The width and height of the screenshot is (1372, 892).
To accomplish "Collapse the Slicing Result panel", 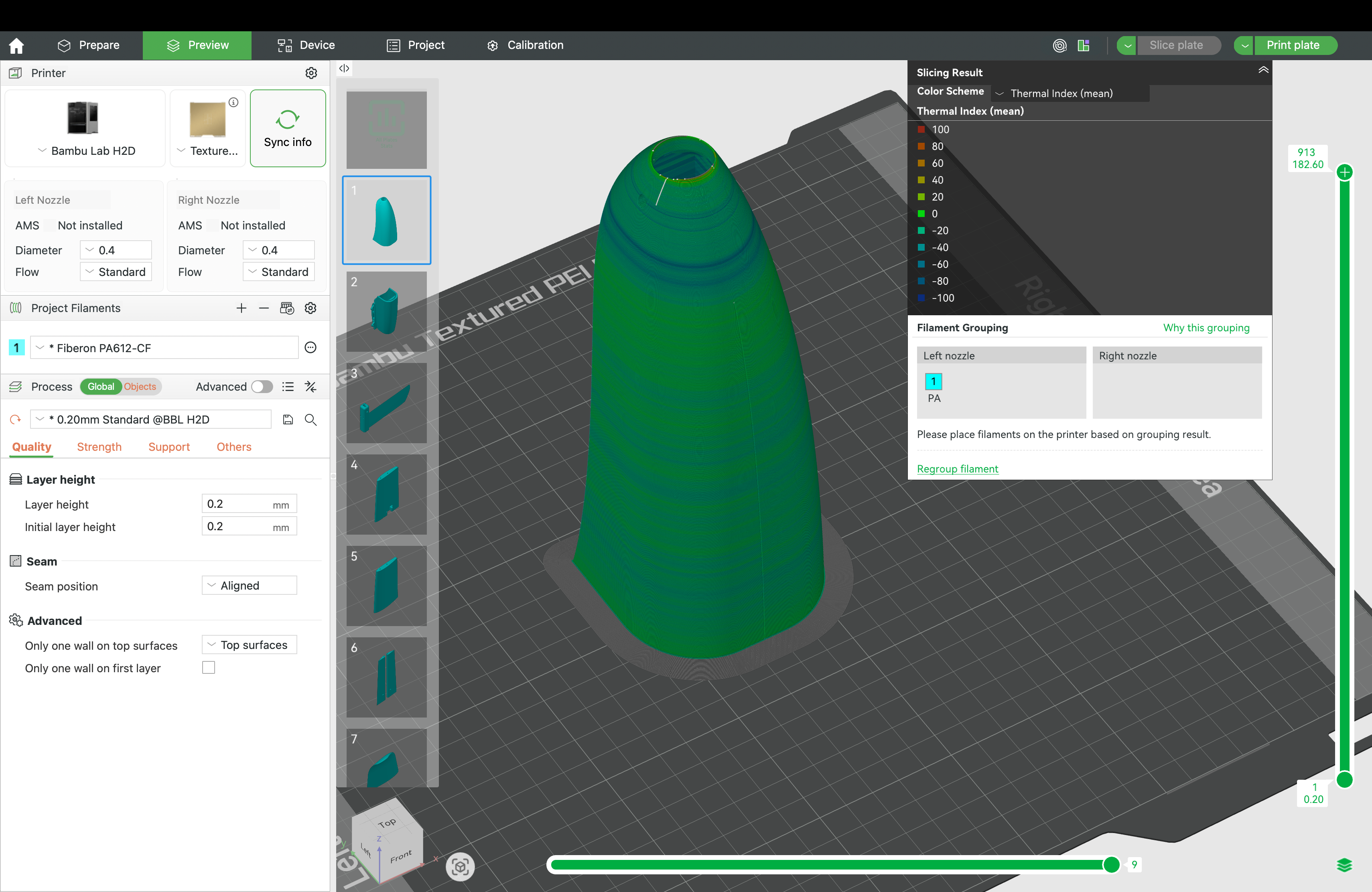I will (1263, 70).
